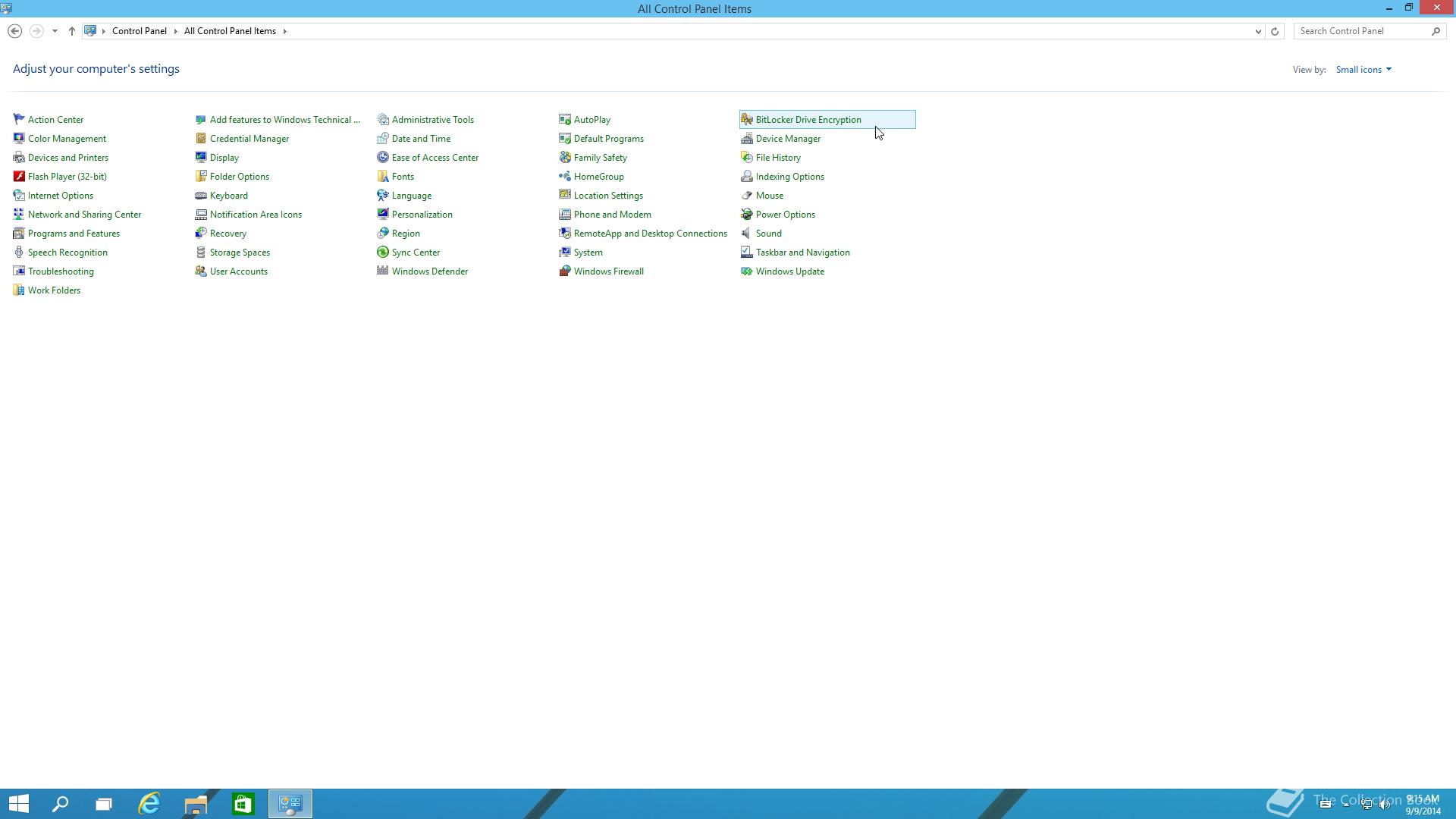The height and width of the screenshot is (819, 1456).
Task: Select Control Panel in the breadcrumb
Action: [x=140, y=31]
